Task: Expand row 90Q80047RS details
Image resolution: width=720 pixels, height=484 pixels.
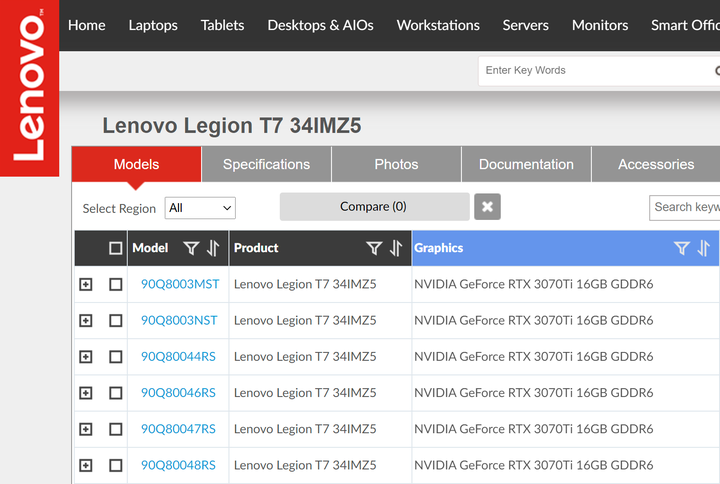Action: [x=86, y=429]
